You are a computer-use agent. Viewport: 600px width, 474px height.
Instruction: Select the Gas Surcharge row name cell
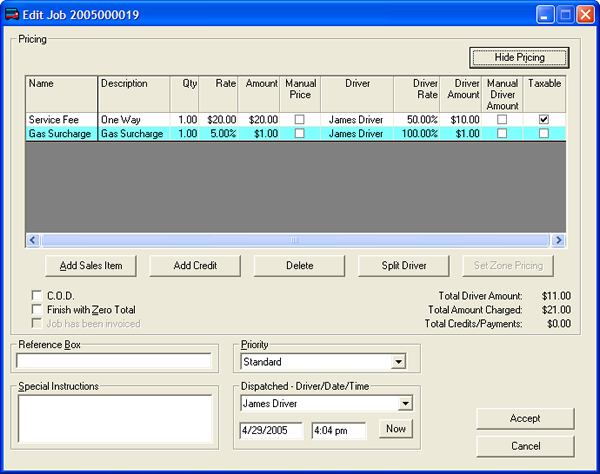click(61, 133)
